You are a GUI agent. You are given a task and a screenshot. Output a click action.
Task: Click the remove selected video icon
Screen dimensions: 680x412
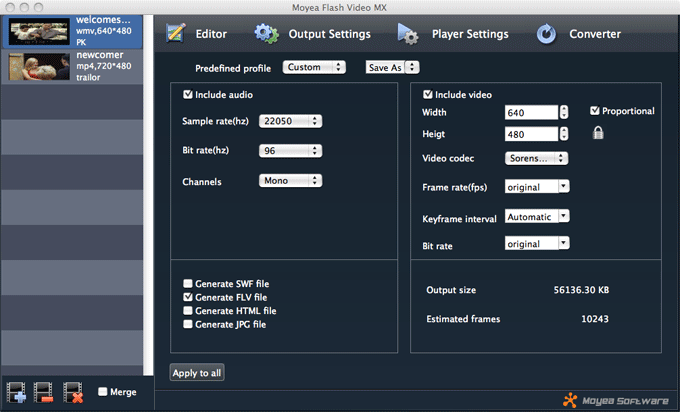tap(44, 391)
